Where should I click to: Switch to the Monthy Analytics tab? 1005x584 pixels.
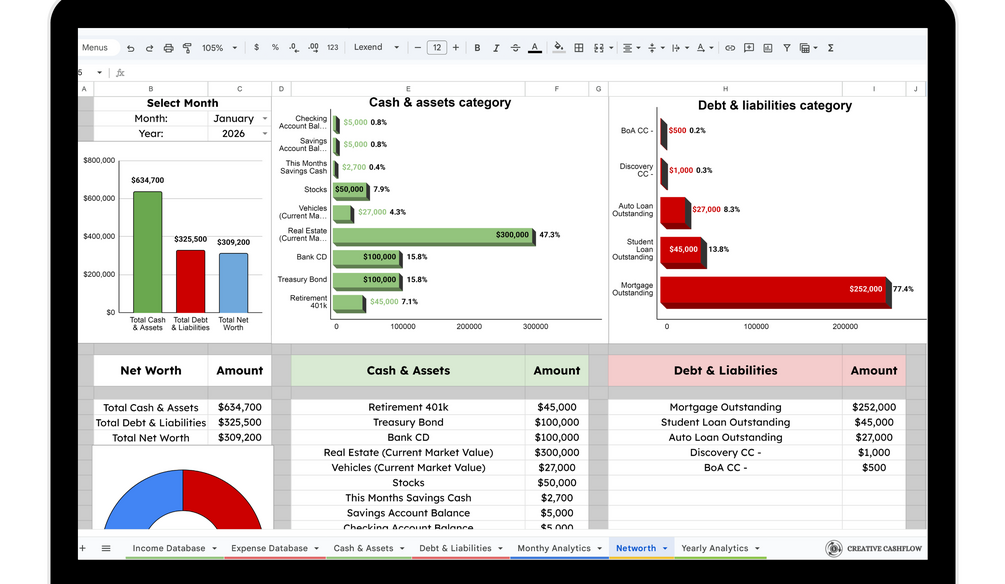(554, 548)
